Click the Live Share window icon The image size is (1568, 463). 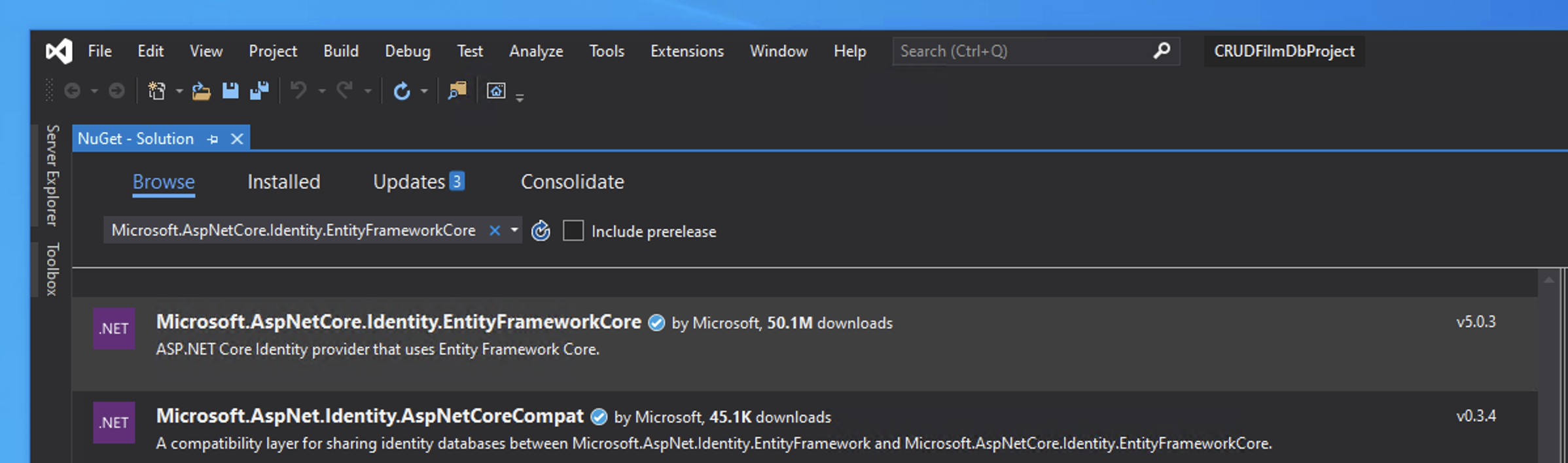(496, 91)
